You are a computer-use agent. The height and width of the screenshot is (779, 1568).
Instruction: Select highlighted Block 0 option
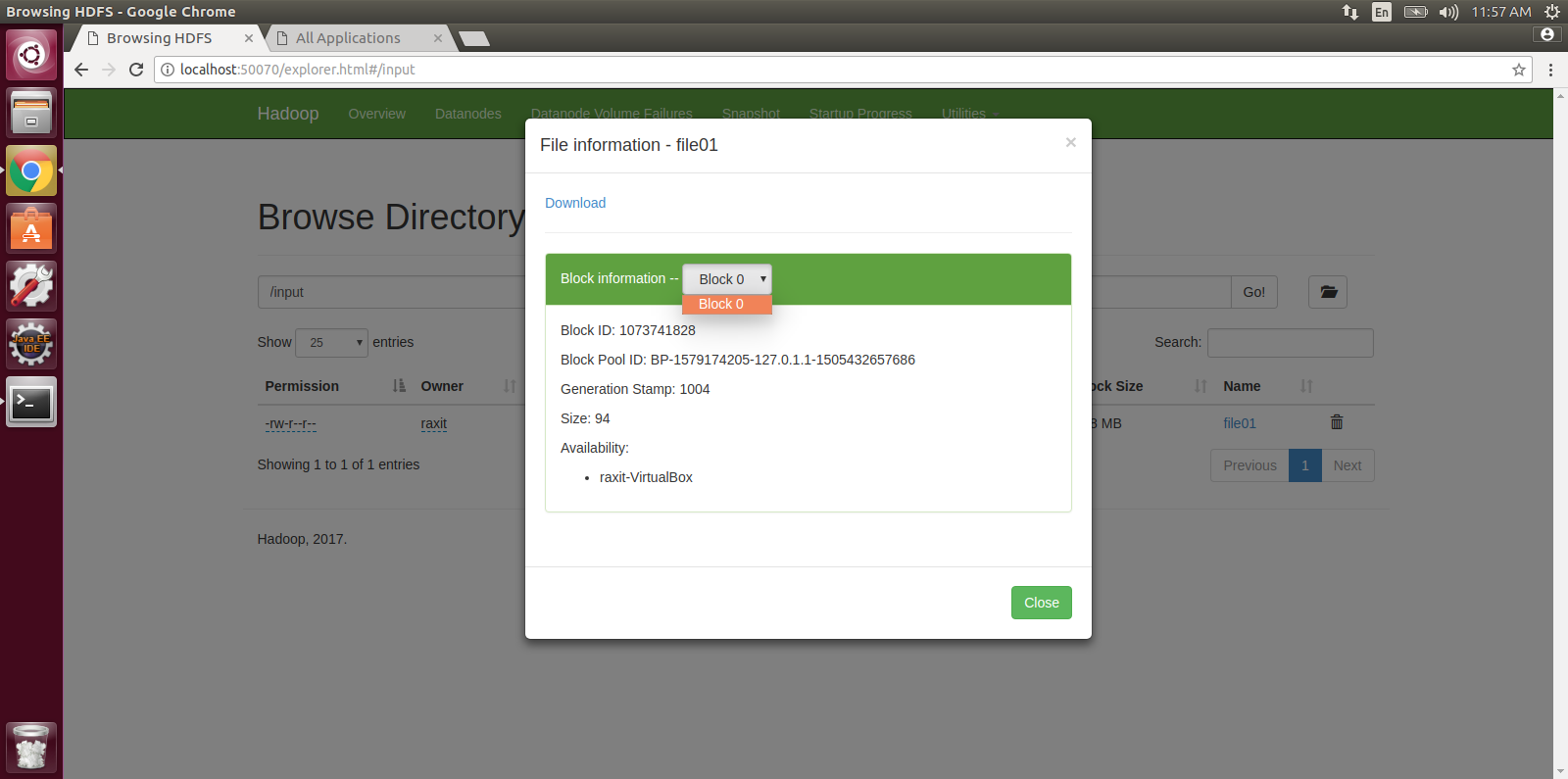(727, 304)
